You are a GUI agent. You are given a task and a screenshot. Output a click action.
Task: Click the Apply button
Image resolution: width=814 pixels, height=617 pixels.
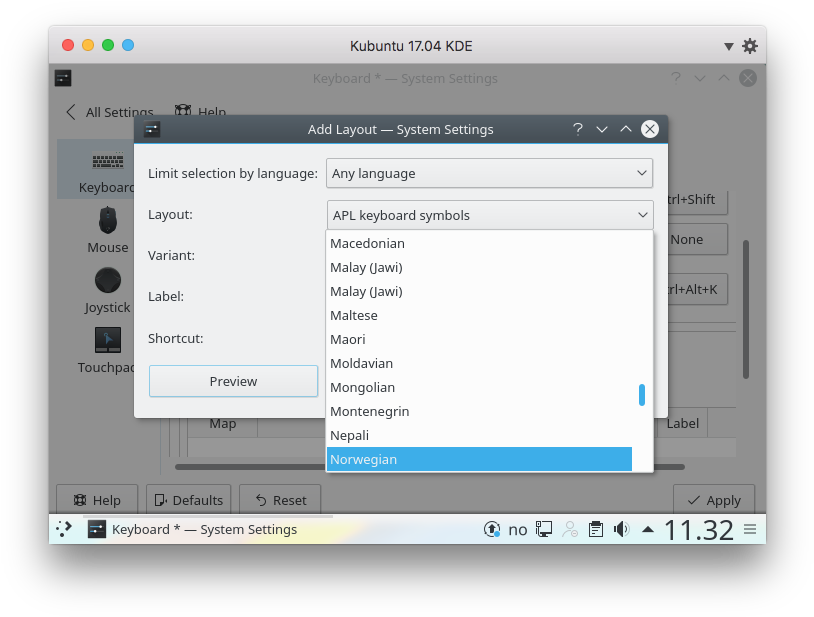(x=713, y=500)
